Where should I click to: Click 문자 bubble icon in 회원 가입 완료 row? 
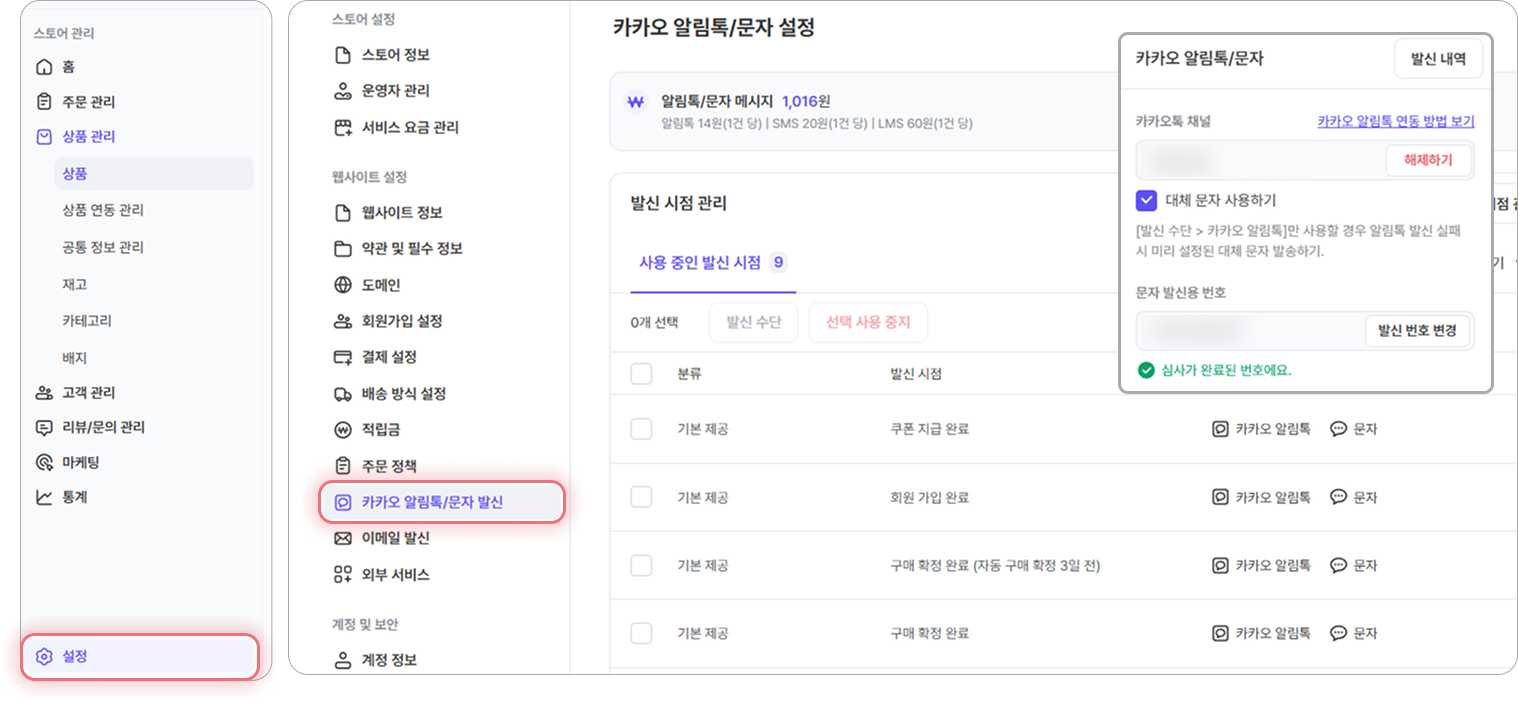[1339, 497]
